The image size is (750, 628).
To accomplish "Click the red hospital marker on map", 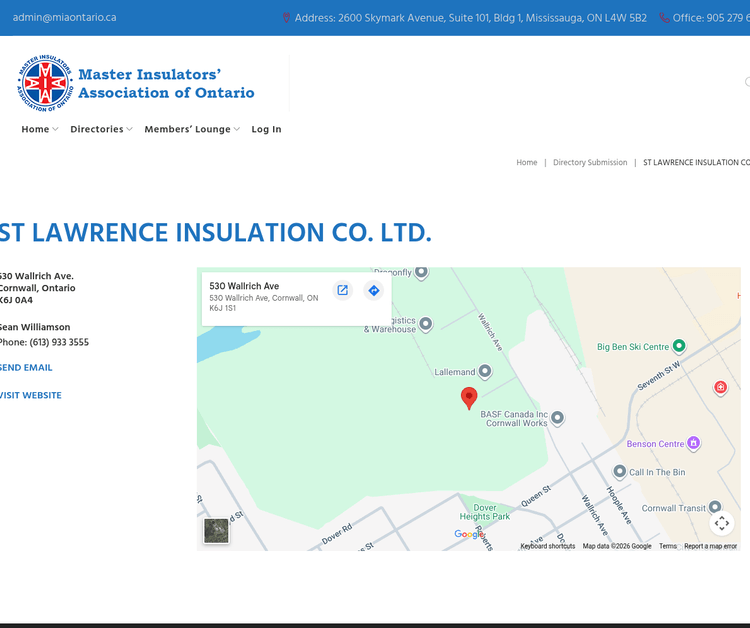I will point(720,387).
